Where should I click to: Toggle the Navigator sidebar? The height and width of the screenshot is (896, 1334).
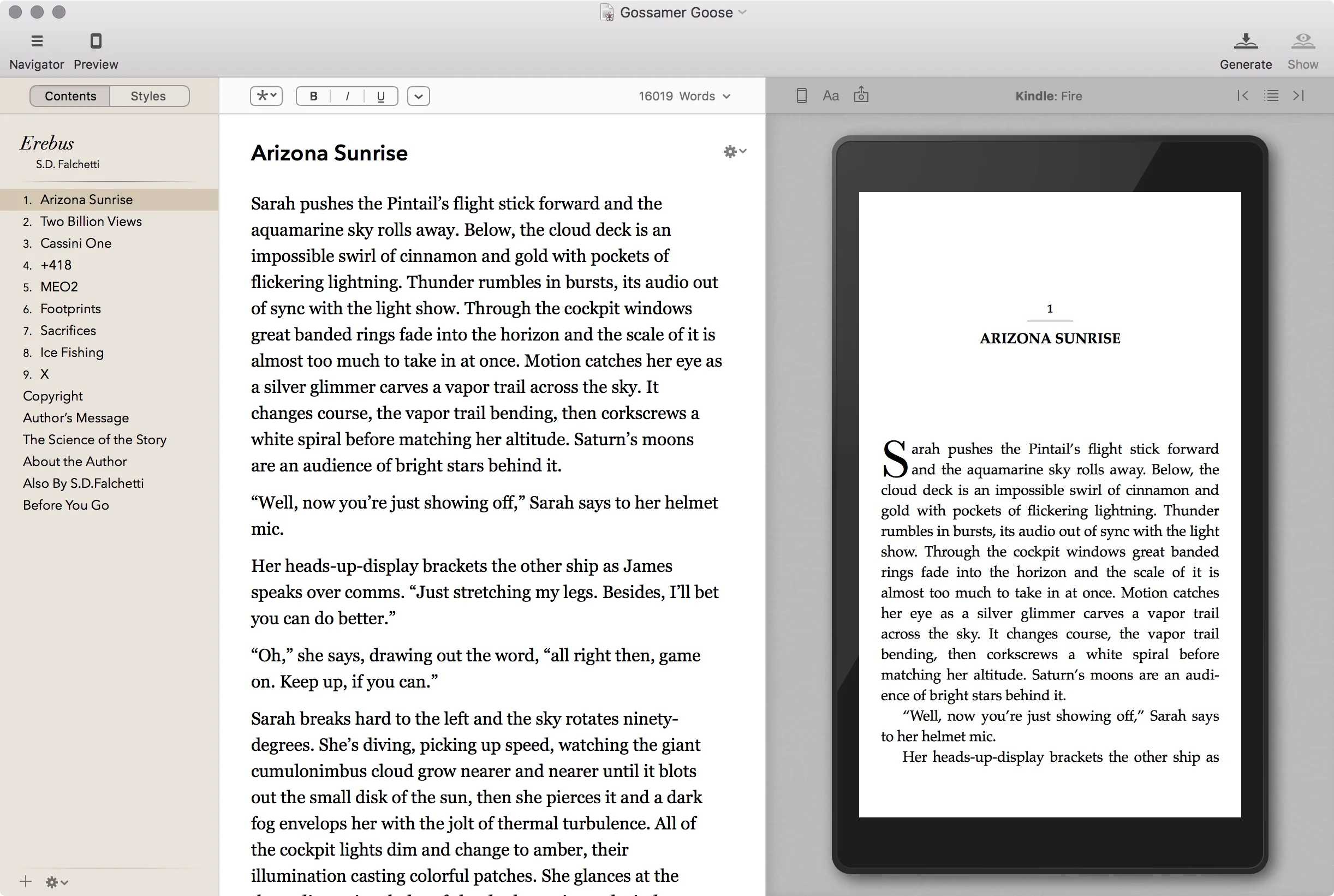click(x=37, y=50)
